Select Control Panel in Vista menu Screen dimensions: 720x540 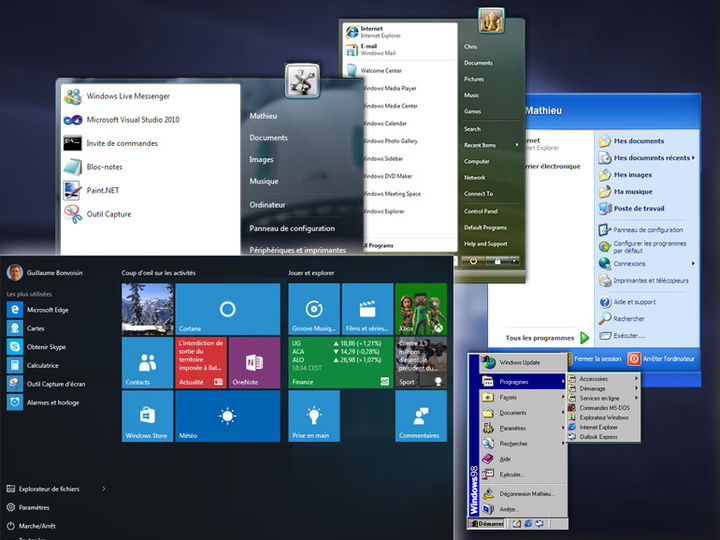(x=482, y=211)
